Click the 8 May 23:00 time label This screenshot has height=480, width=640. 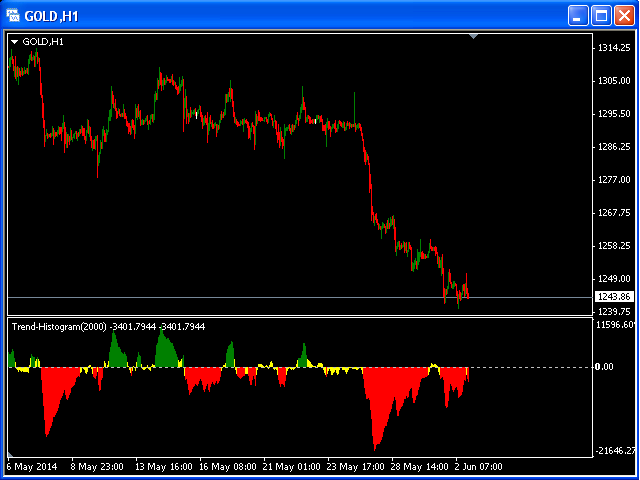[x=97, y=466]
